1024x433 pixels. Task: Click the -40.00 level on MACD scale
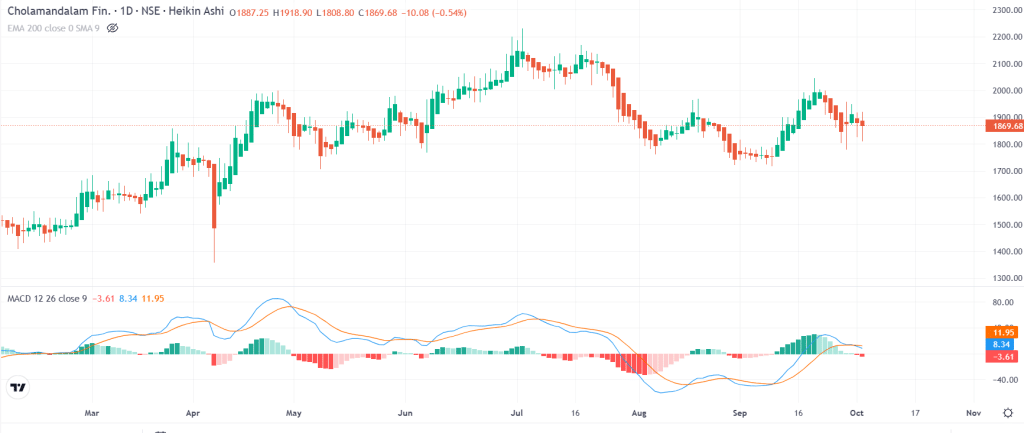(x=1003, y=380)
